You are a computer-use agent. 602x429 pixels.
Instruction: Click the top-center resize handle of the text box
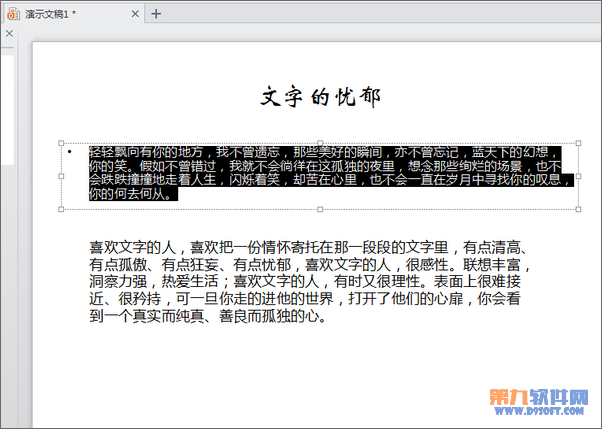click(x=320, y=143)
